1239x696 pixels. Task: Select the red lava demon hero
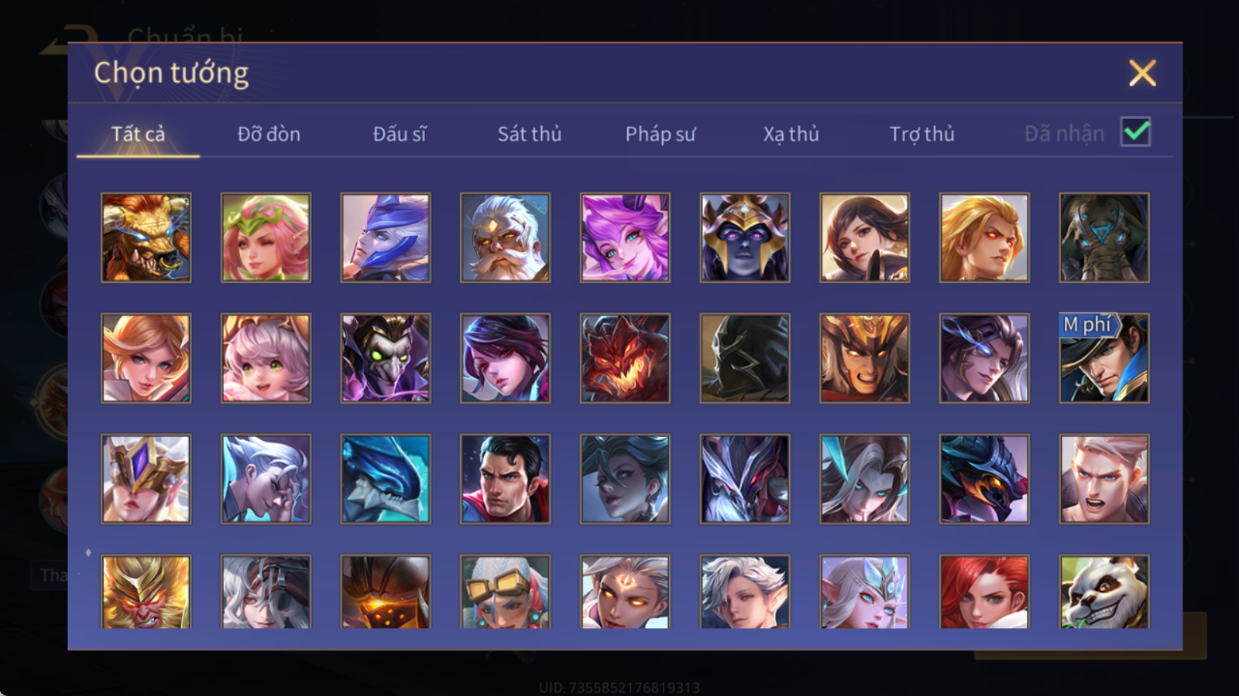[x=625, y=358]
